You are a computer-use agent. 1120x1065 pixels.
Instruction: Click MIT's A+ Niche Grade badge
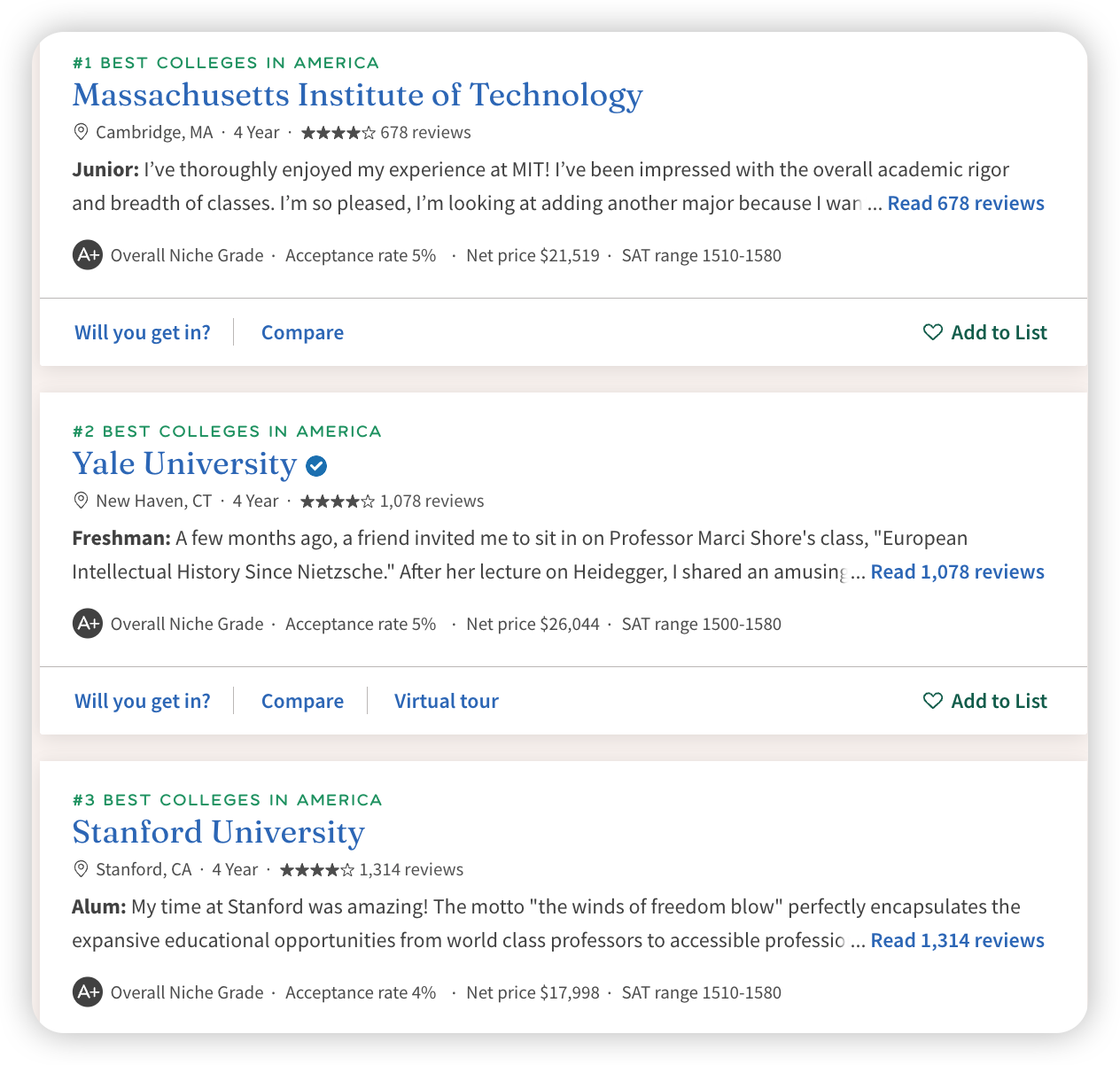point(88,255)
